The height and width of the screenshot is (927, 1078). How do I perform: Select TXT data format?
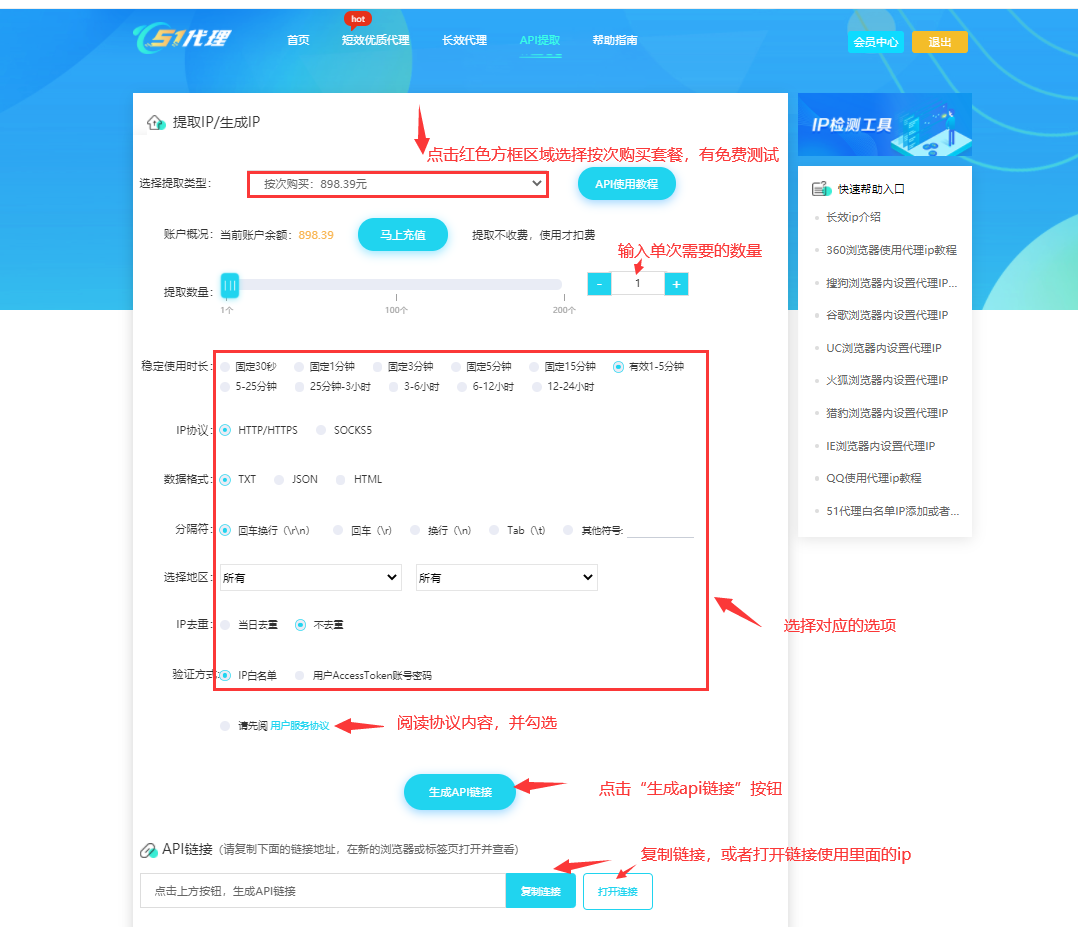225,480
